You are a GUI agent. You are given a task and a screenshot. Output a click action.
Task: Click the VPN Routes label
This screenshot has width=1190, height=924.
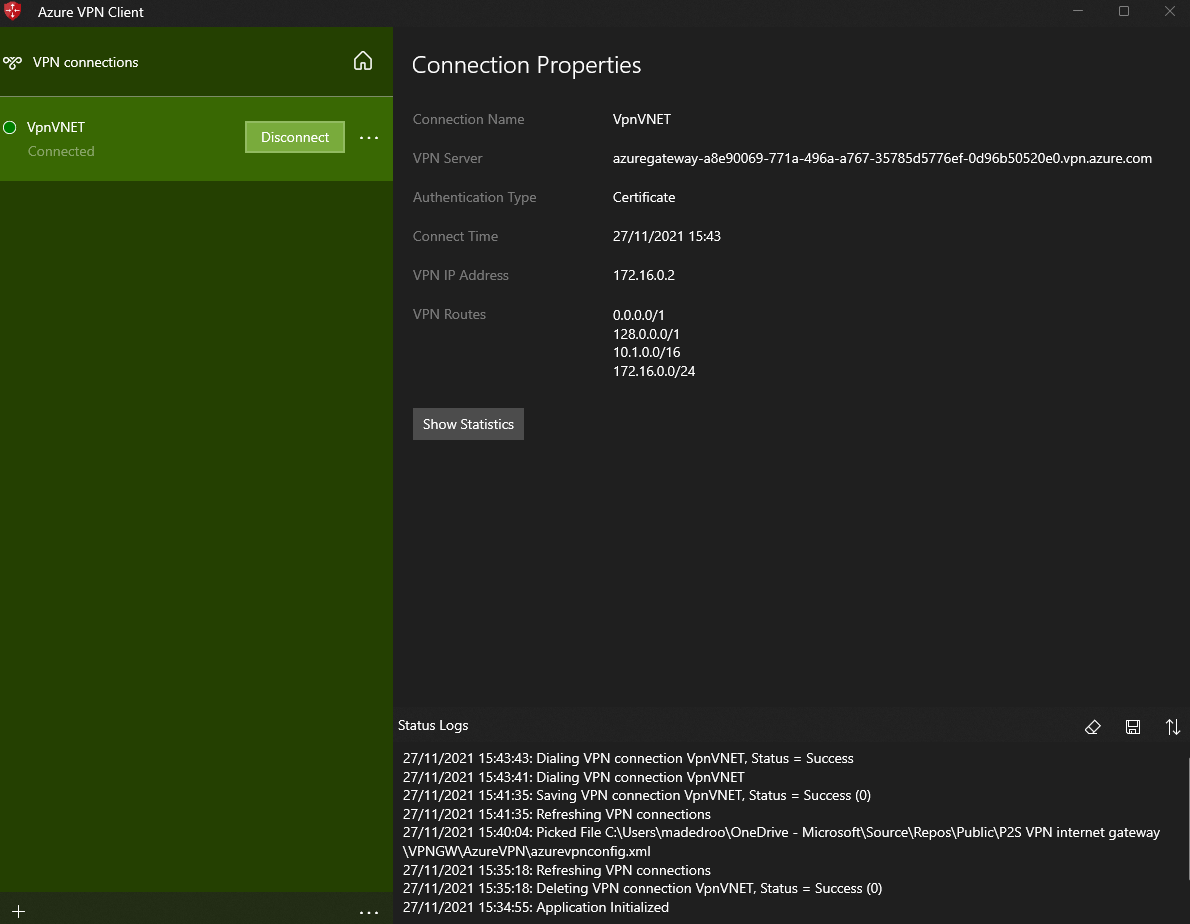(x=449, y=314)
